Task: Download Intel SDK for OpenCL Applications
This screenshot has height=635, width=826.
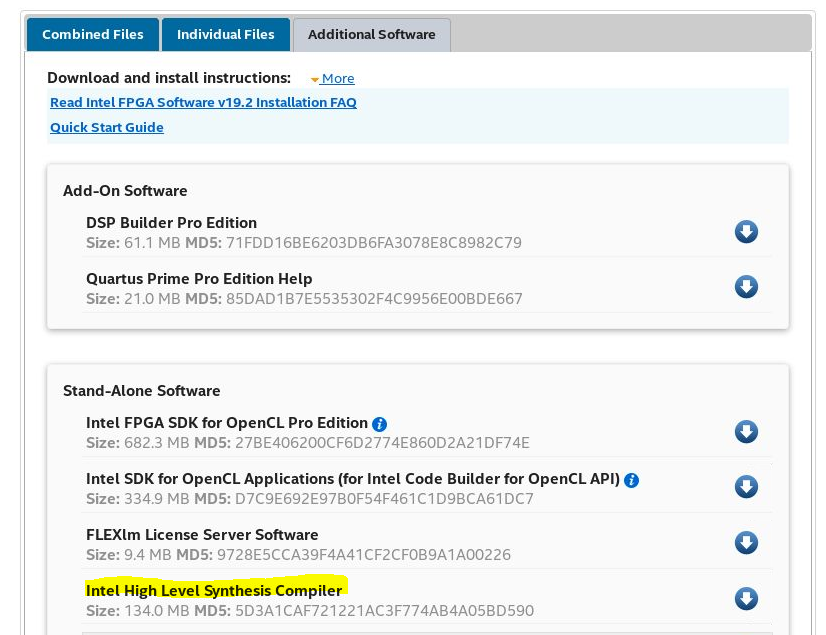Action: 746,487
